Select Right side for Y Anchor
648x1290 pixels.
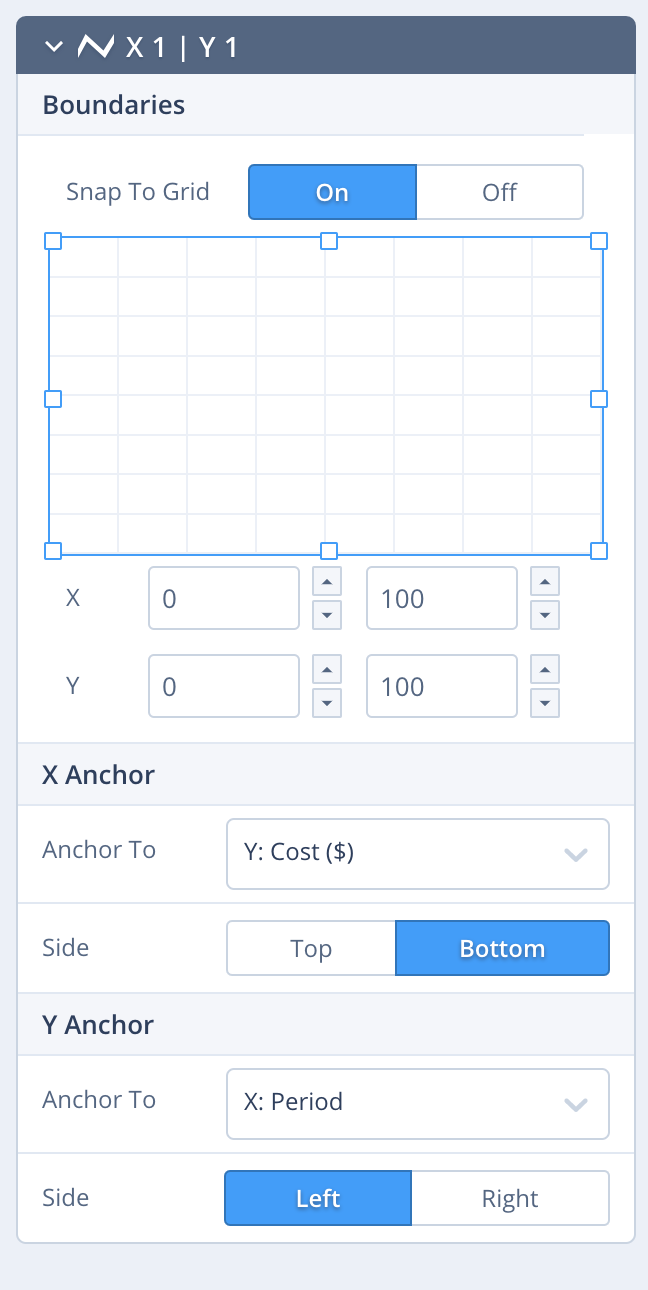(x=510, y=1198)
